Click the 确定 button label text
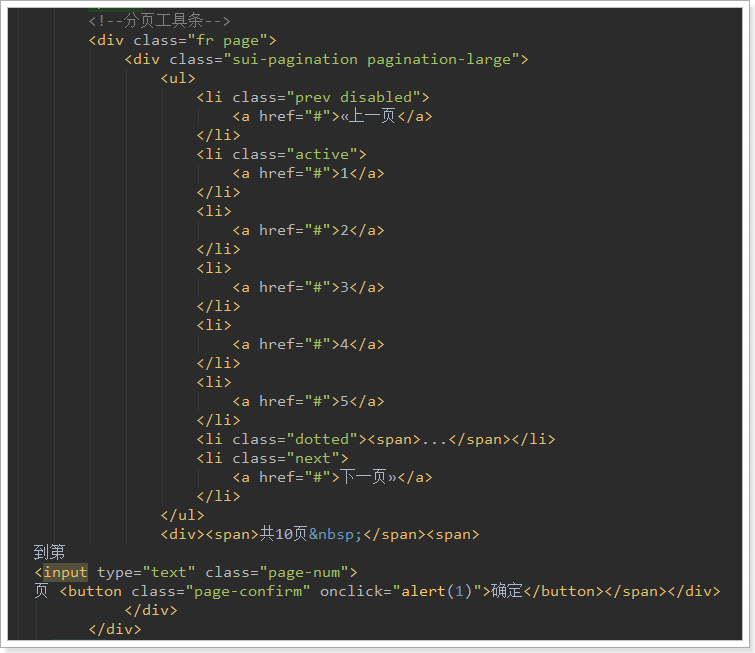755x653 pixels. point(507,591)
